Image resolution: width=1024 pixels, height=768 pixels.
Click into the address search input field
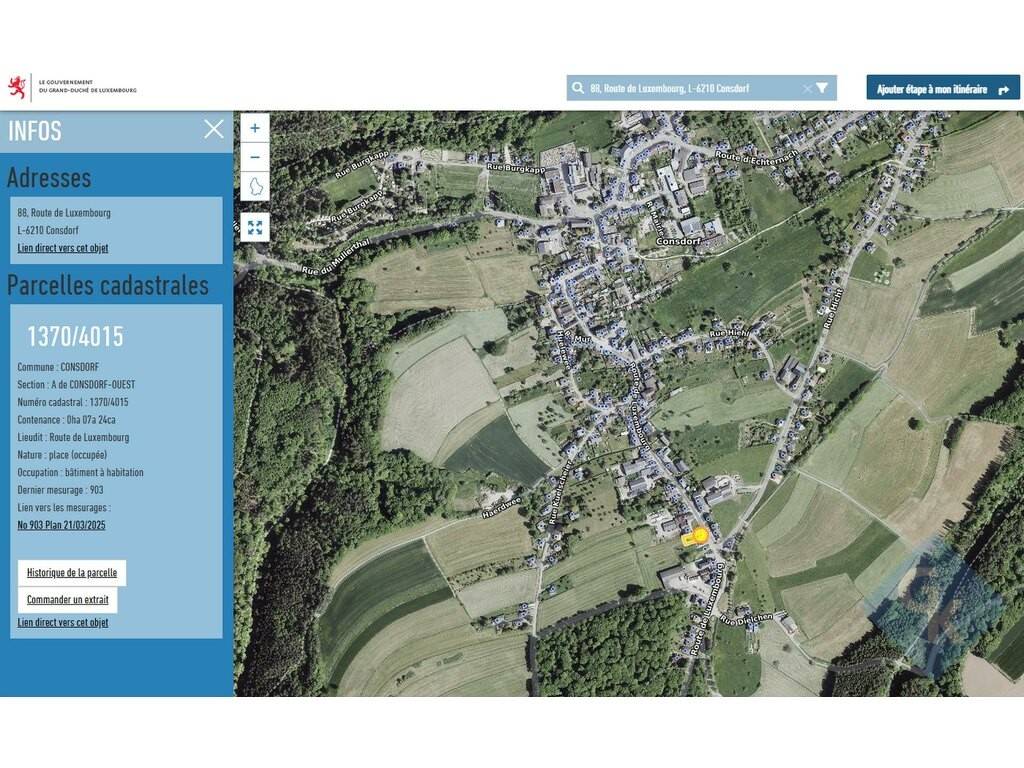690,88
